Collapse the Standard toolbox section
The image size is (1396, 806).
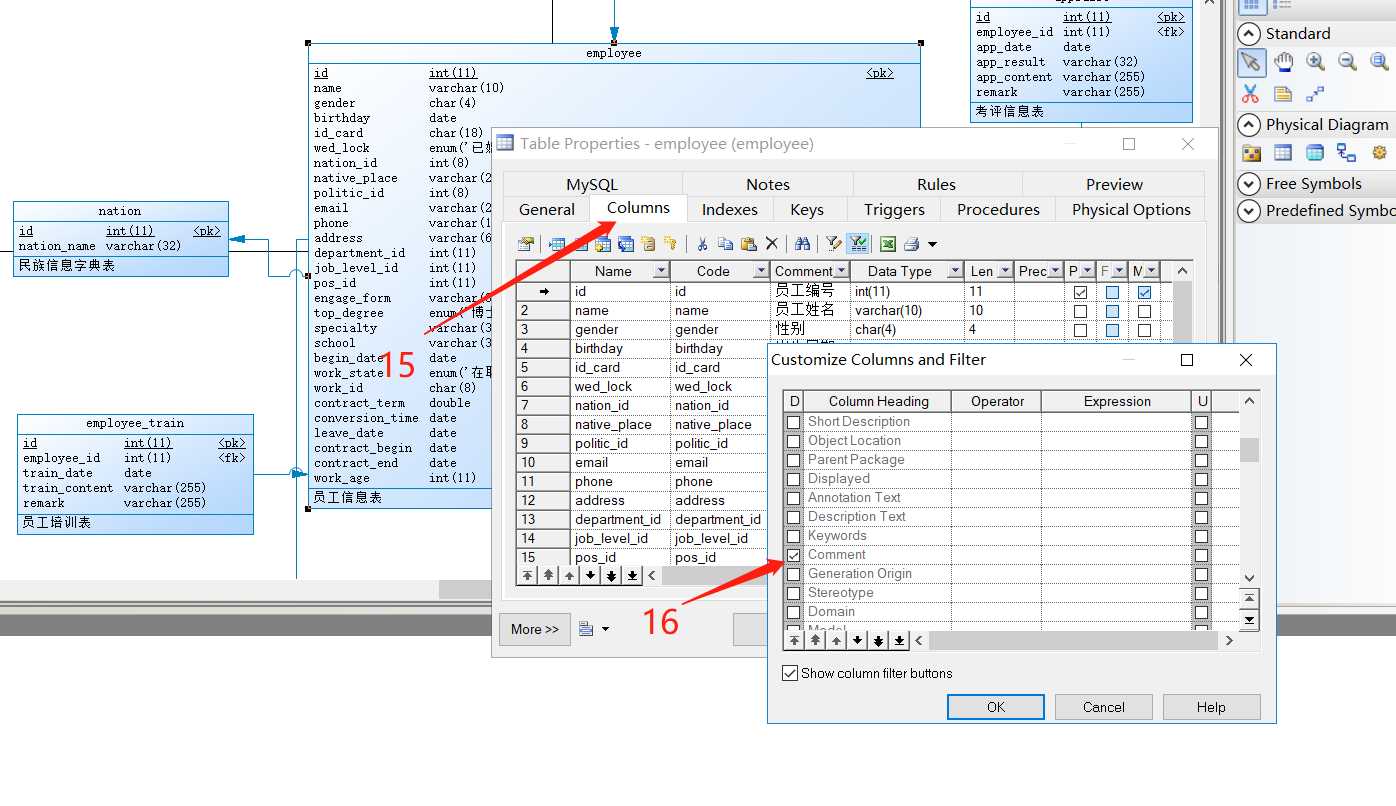click(x=1249, y=33)
